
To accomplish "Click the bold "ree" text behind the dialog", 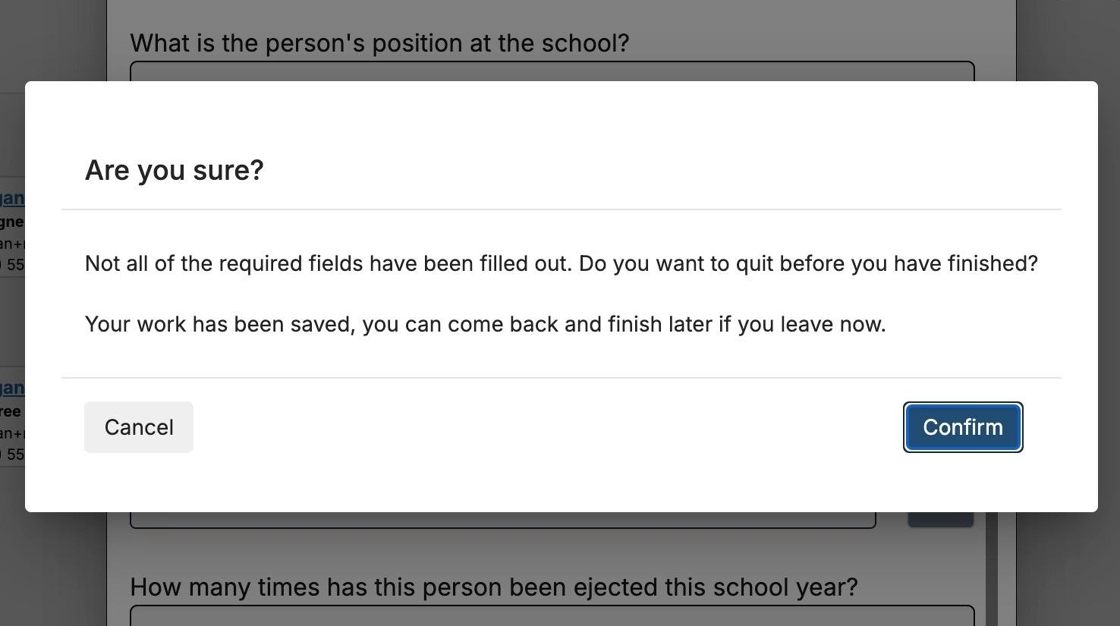I will 11,411.
